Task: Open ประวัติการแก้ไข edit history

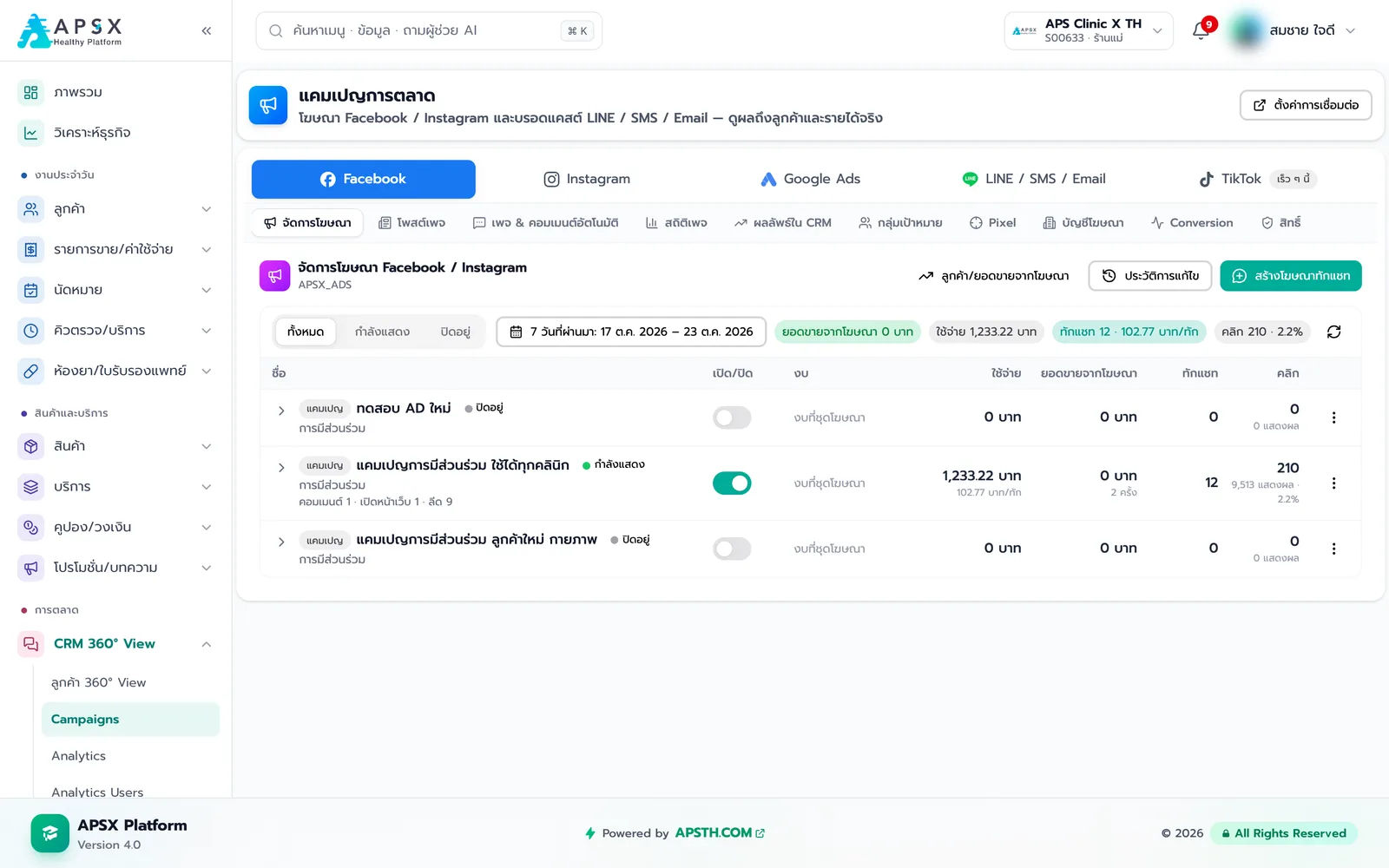Action: coord(1150,276)
